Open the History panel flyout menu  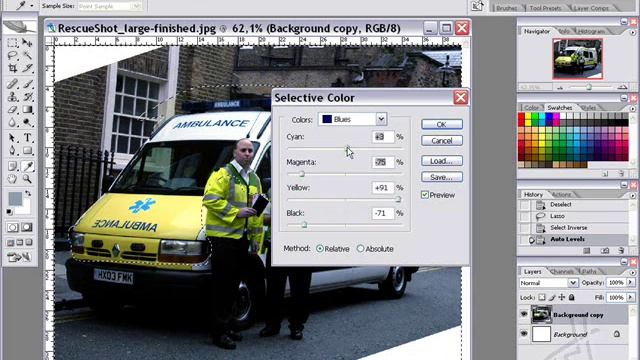(632, 195)
